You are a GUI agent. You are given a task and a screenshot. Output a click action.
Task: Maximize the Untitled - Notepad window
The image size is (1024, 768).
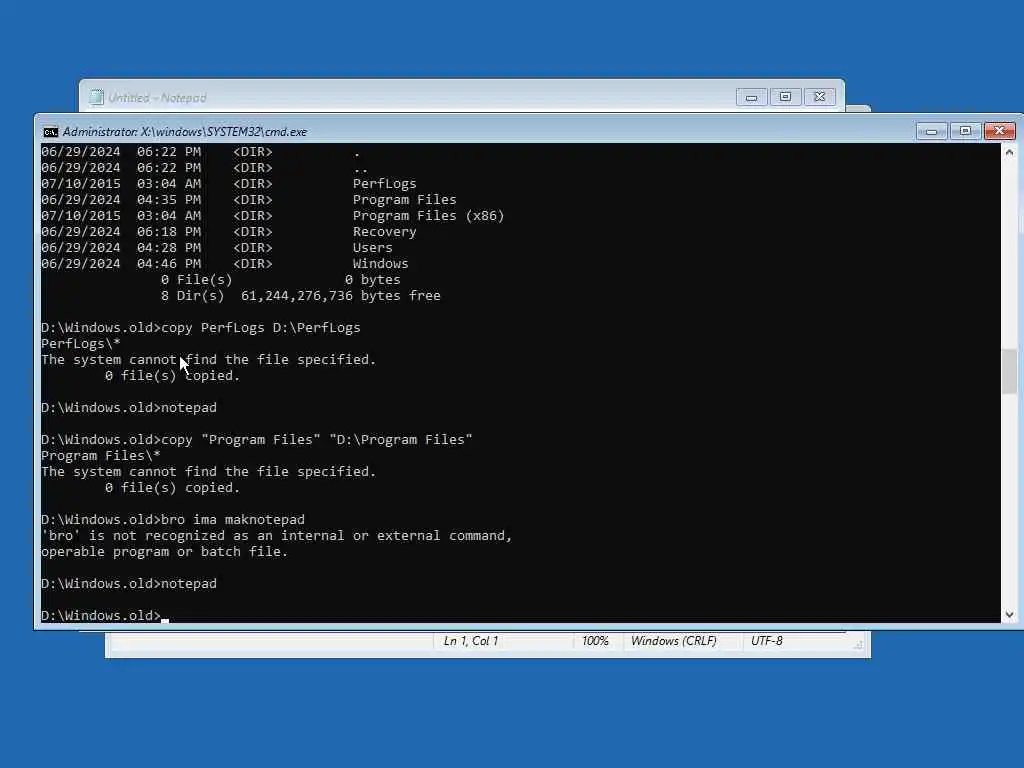pyautogui.click(x=786, y=97)
